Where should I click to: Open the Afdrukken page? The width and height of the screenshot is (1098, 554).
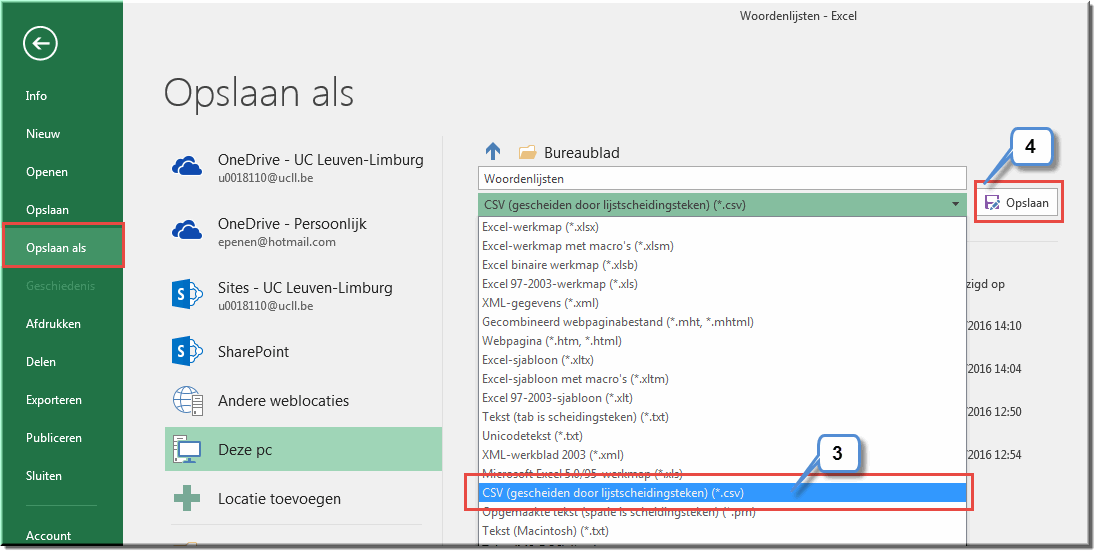[x=53, y=324]
